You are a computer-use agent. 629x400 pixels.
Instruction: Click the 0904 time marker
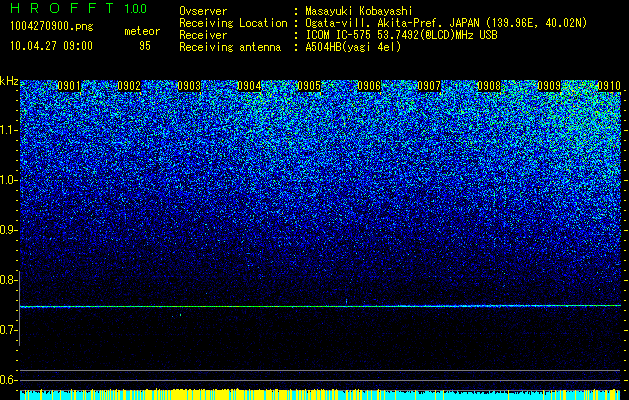pyautogui.click(x=249, y=86)
